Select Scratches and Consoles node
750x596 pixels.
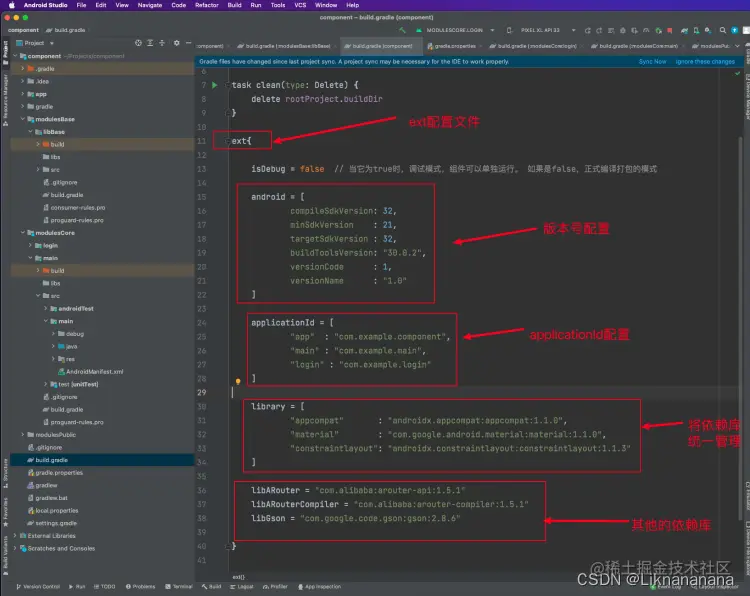click(x=57, y=549)
